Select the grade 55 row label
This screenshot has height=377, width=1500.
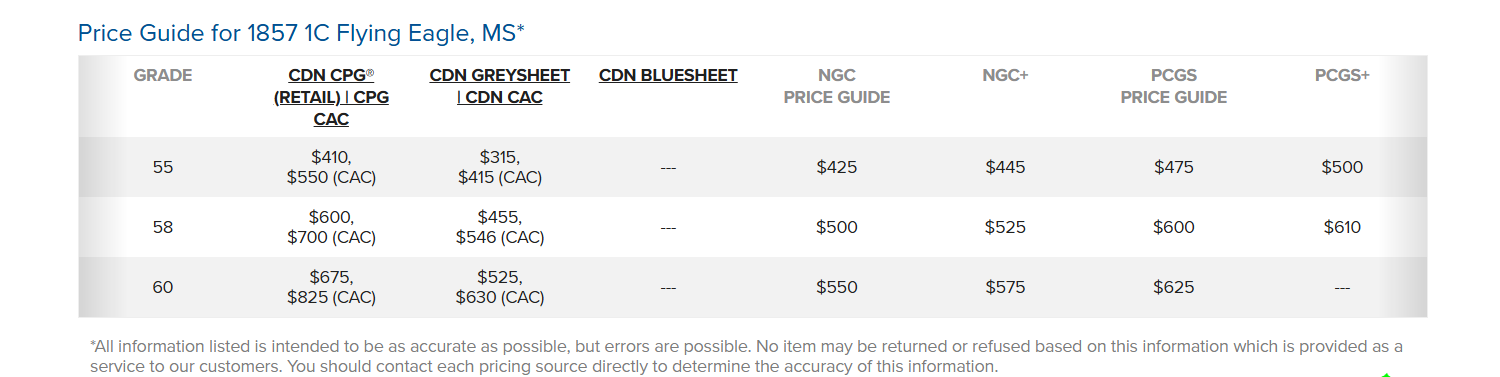tap(163, 167)
